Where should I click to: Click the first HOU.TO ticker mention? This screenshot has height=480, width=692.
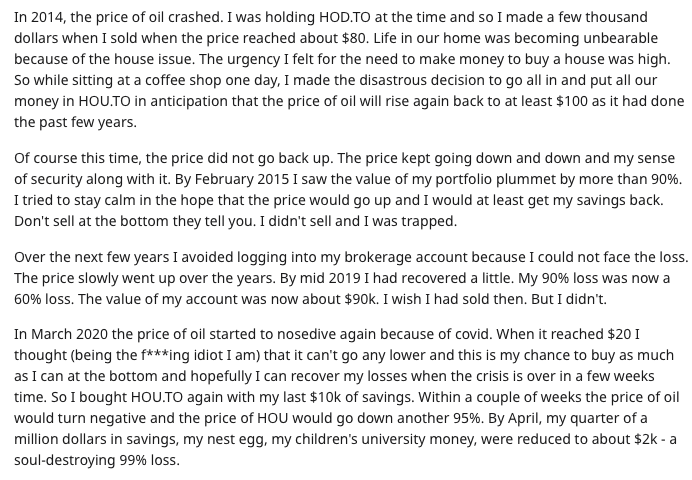click(104, 101)
